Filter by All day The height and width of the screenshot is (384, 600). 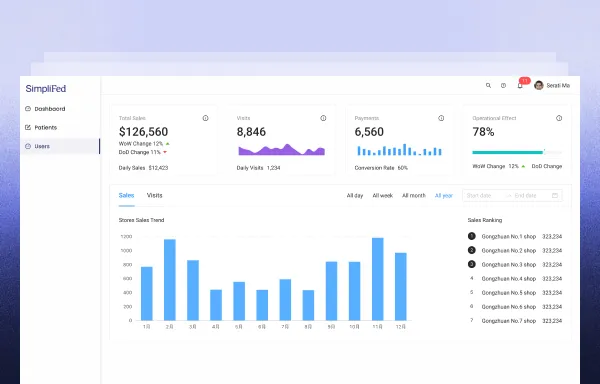point(355,195)
